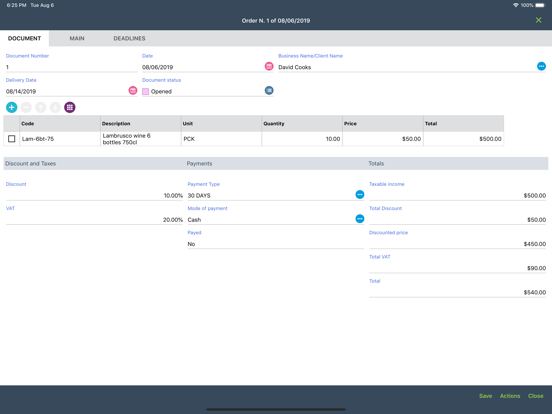
Task: Open the Document status list icon
Action: [269, 90]
